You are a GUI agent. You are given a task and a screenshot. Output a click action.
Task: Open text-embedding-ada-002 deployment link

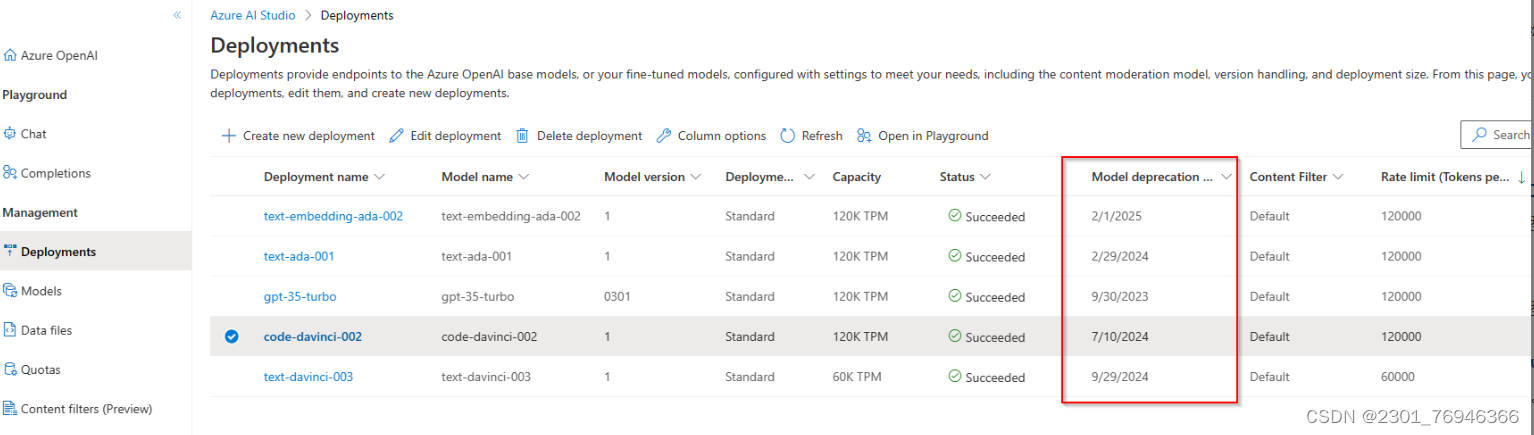(333, 216)
